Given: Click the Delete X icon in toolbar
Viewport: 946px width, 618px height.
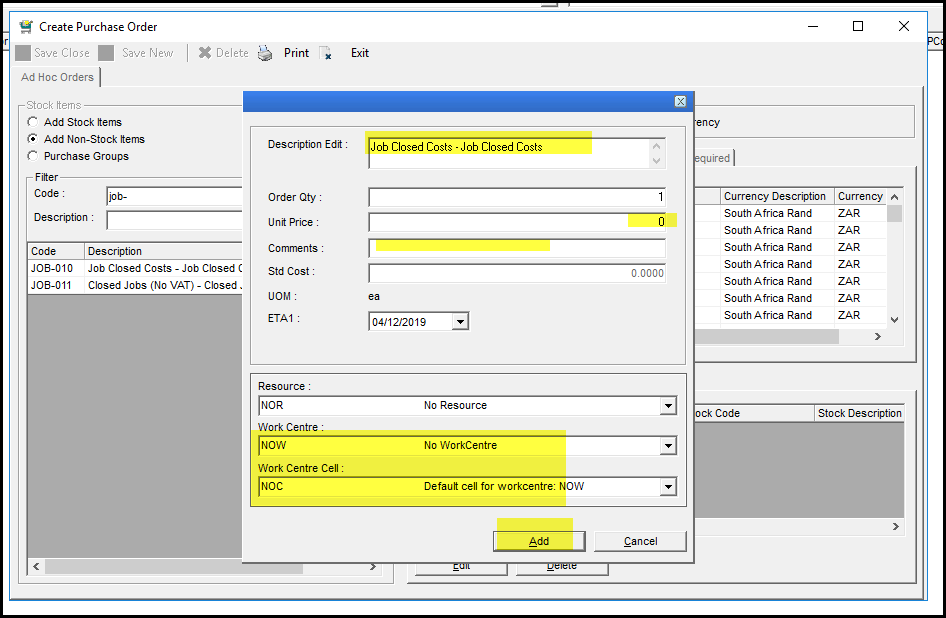Looking at the screenshot, I should pyautogui.click(x=205, y=53).
